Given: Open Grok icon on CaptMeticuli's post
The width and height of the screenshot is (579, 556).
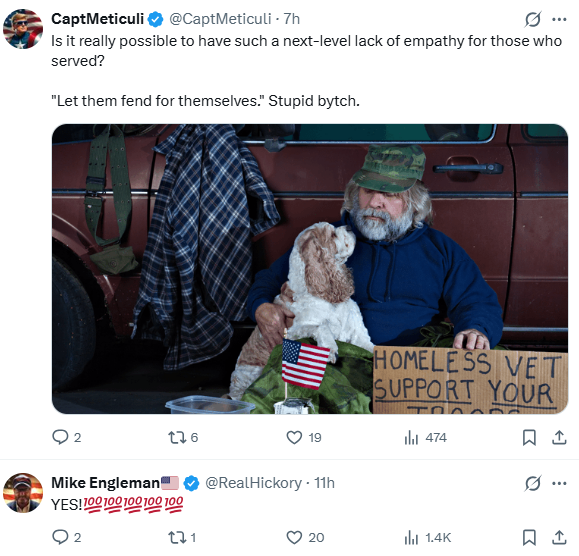Looking at the screenshot, I should (532, 19).
